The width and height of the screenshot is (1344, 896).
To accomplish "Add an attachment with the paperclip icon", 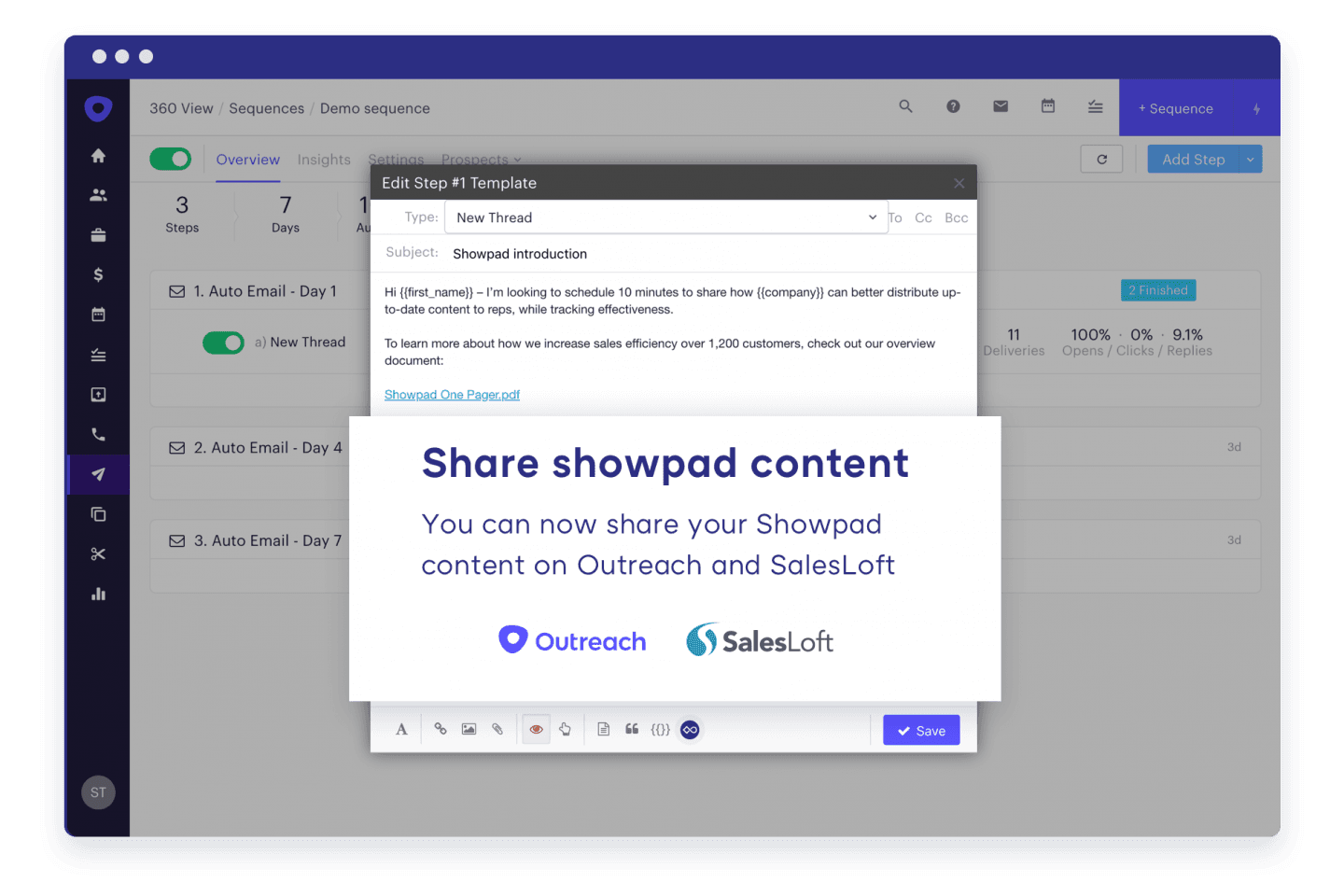I will tap(497, 729).
